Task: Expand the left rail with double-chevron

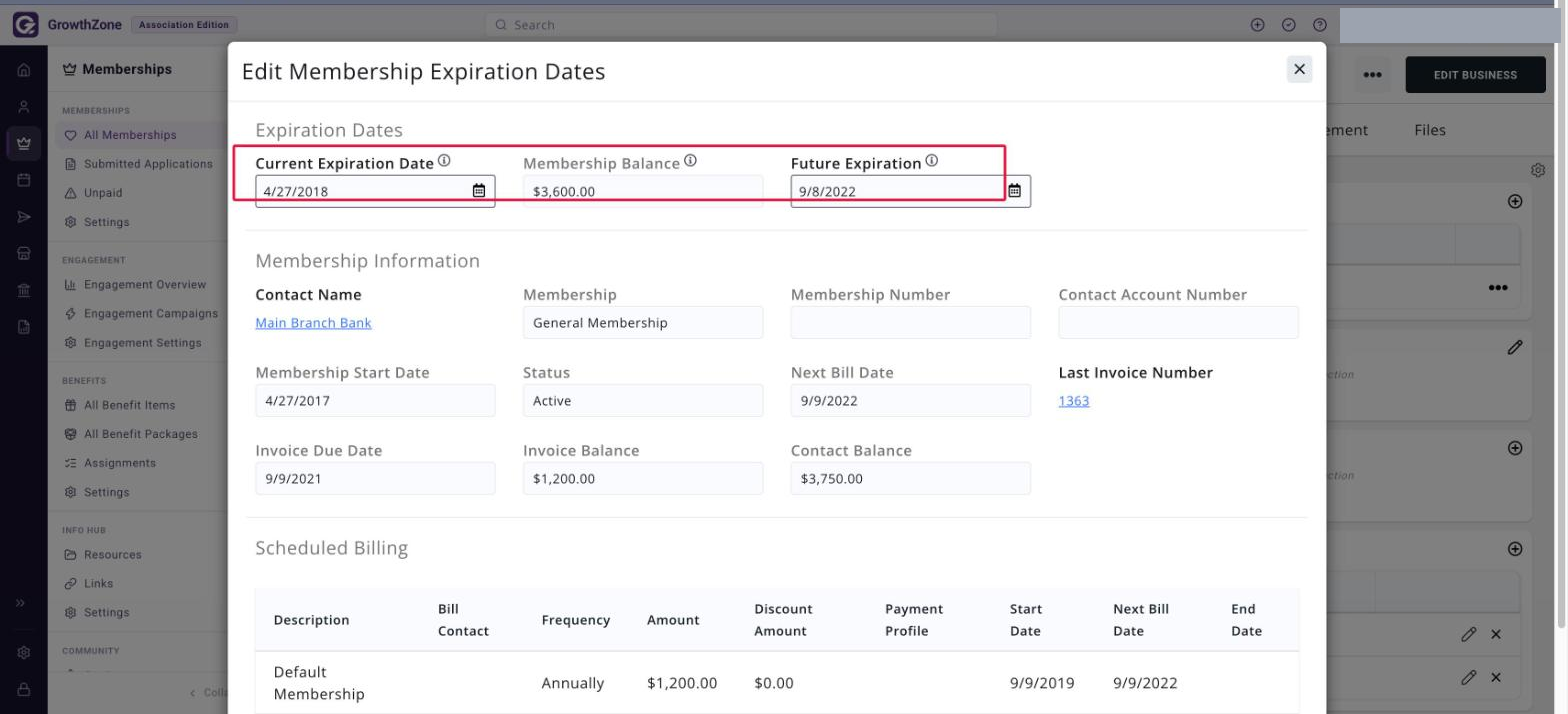Action: pos(22,603)
